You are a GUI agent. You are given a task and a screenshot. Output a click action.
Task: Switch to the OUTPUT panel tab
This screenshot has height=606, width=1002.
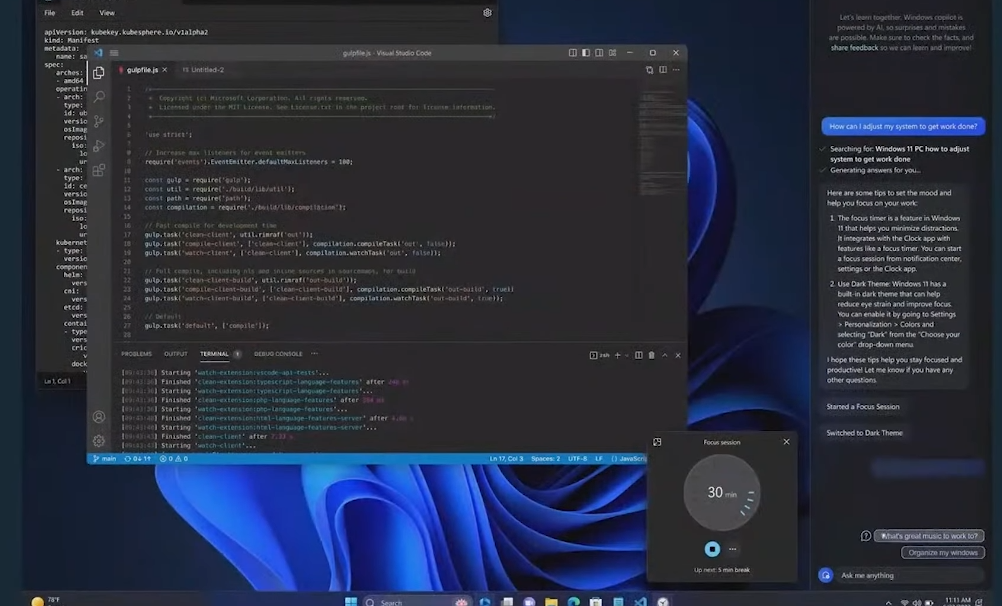coord(176,354)
